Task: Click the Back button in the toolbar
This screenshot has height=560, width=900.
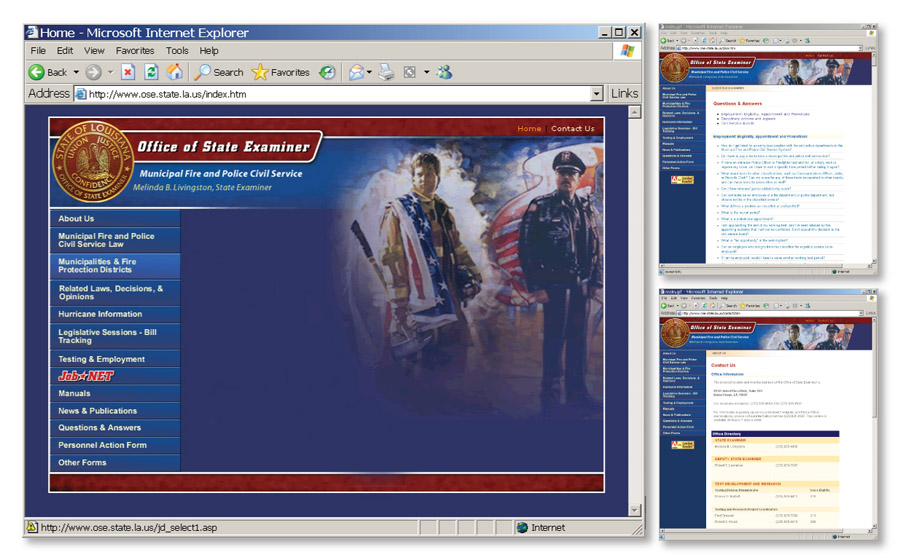Action: coord(48,72)
